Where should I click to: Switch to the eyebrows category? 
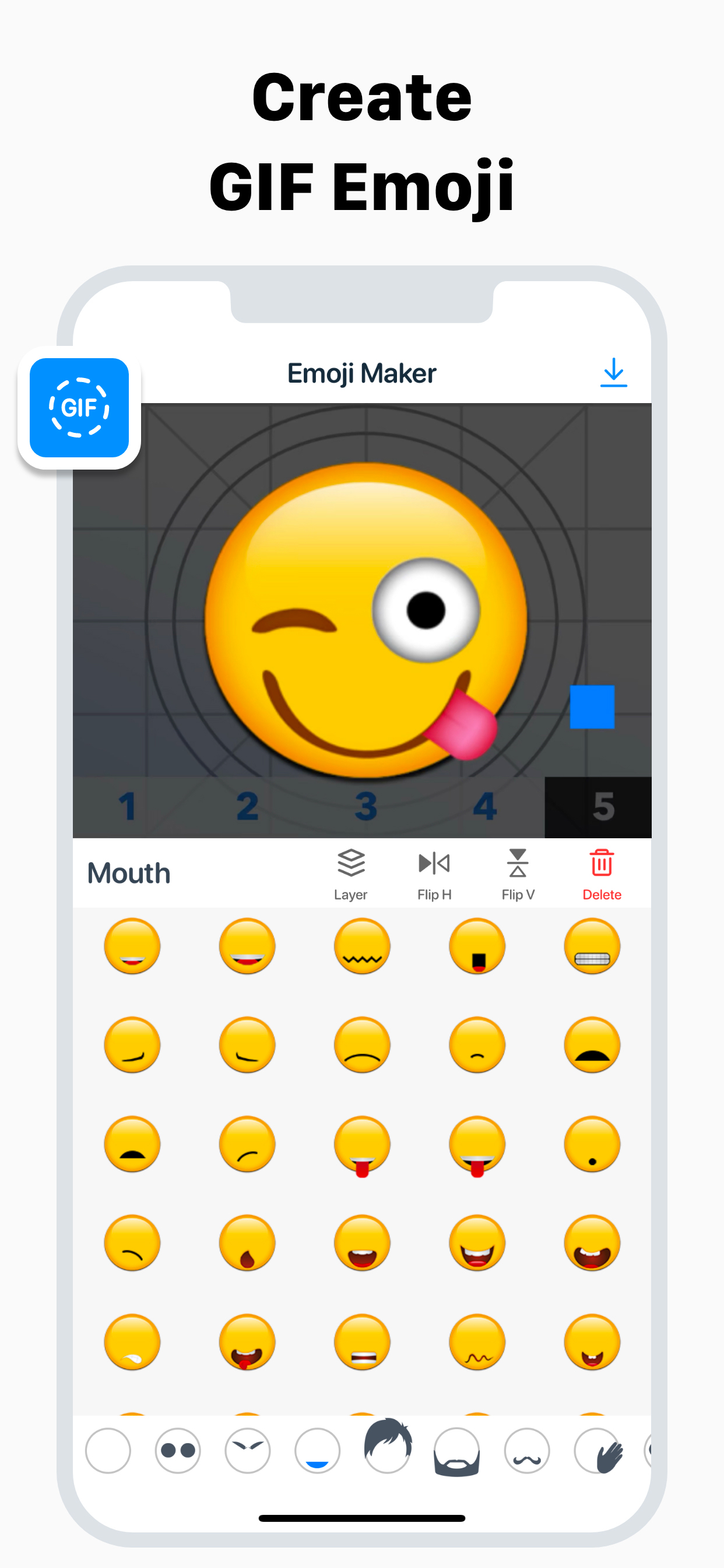coord(248,1451)
